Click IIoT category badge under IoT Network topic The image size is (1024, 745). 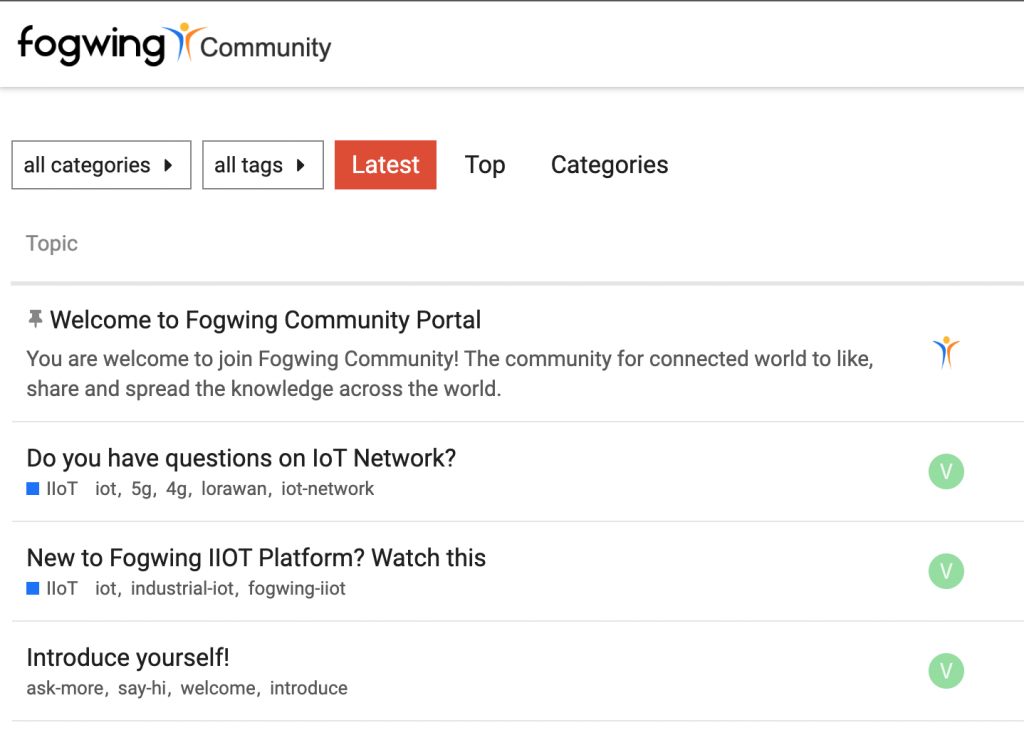[x=52, y=489]
